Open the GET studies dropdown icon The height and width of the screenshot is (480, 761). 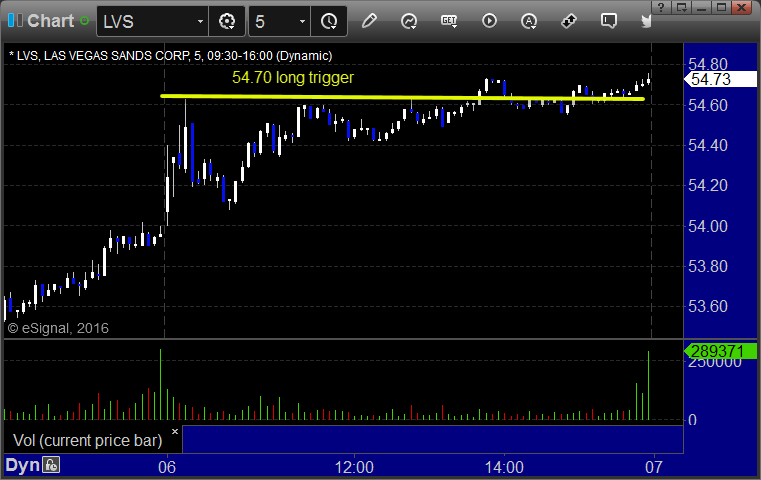449,21
